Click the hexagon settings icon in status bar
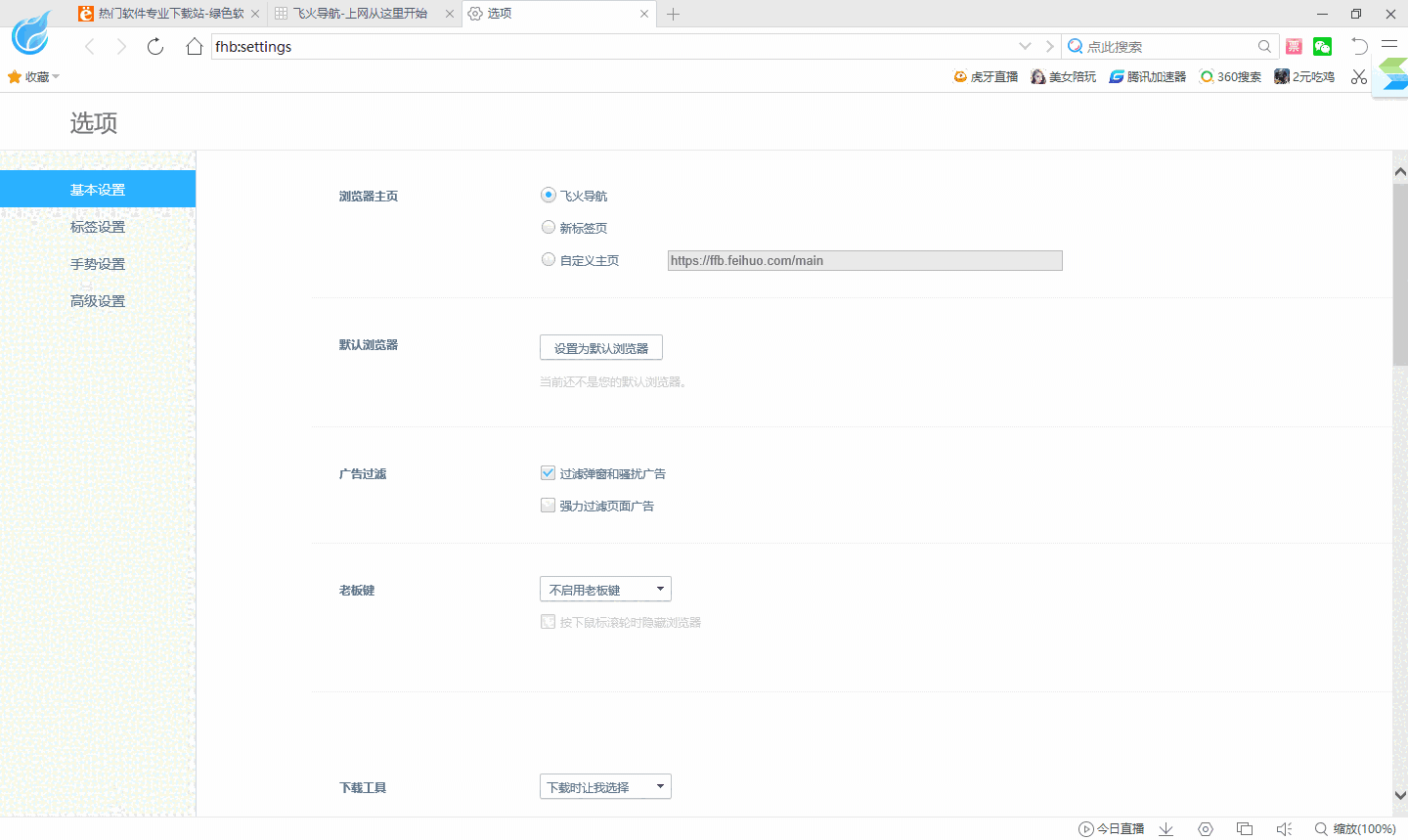1408x840 pixels. coord(1206,829)
